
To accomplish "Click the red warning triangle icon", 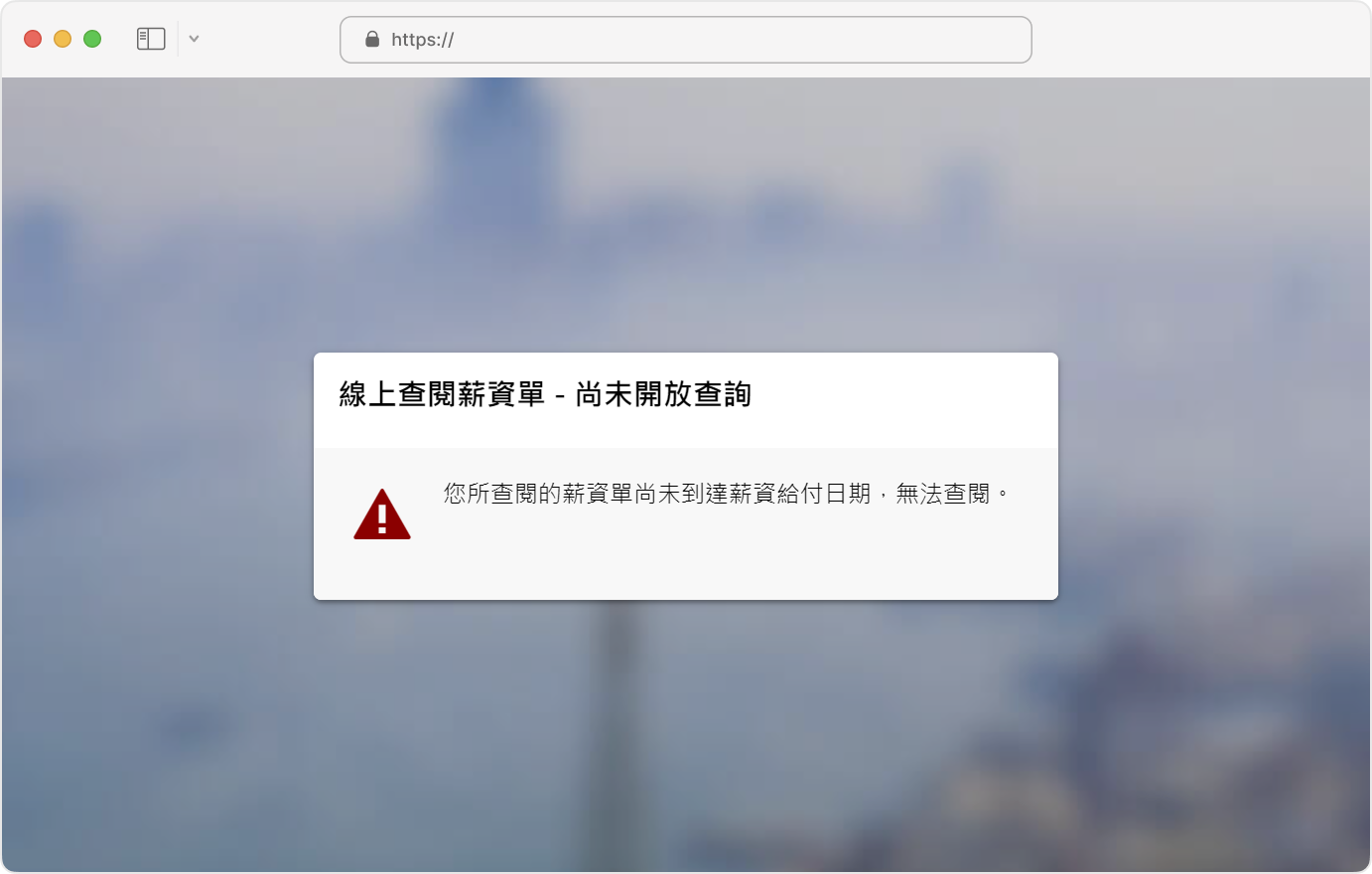I will (x=382, y=514).
